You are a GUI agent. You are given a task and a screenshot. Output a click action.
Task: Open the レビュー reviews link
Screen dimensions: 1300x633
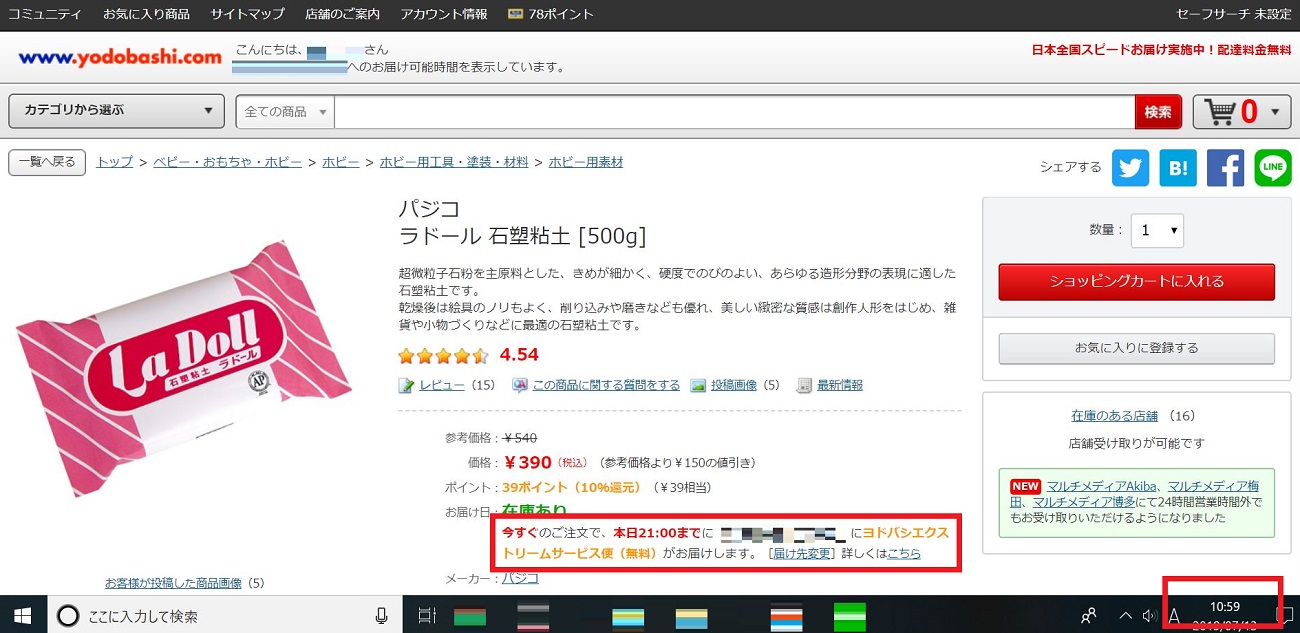click(x=441, y=385)
